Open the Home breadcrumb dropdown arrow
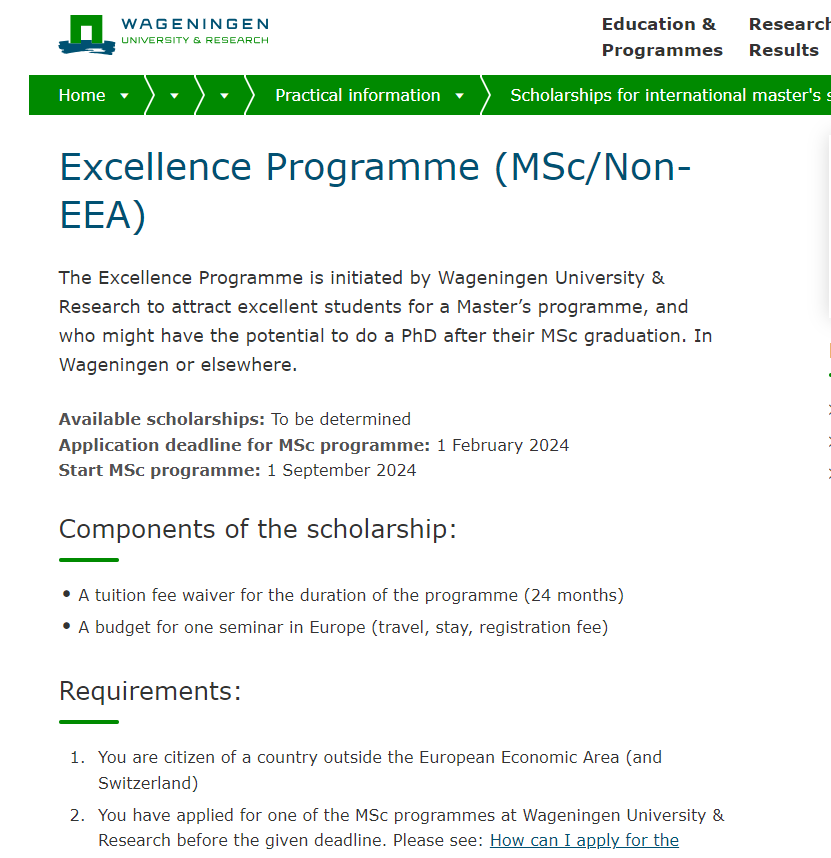 (x=124, y=95)
